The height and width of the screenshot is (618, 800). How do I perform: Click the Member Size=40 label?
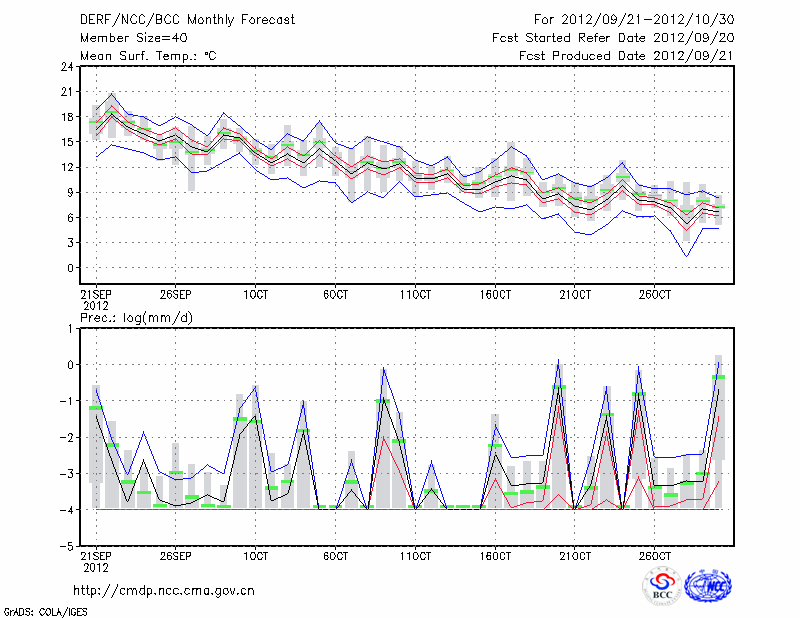(125, 38)
